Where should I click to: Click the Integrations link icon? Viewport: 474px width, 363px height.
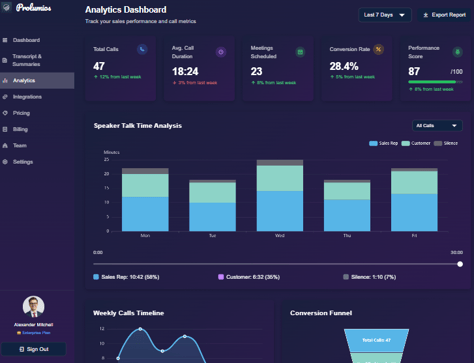pyautogui.click(x=5, y=97)
